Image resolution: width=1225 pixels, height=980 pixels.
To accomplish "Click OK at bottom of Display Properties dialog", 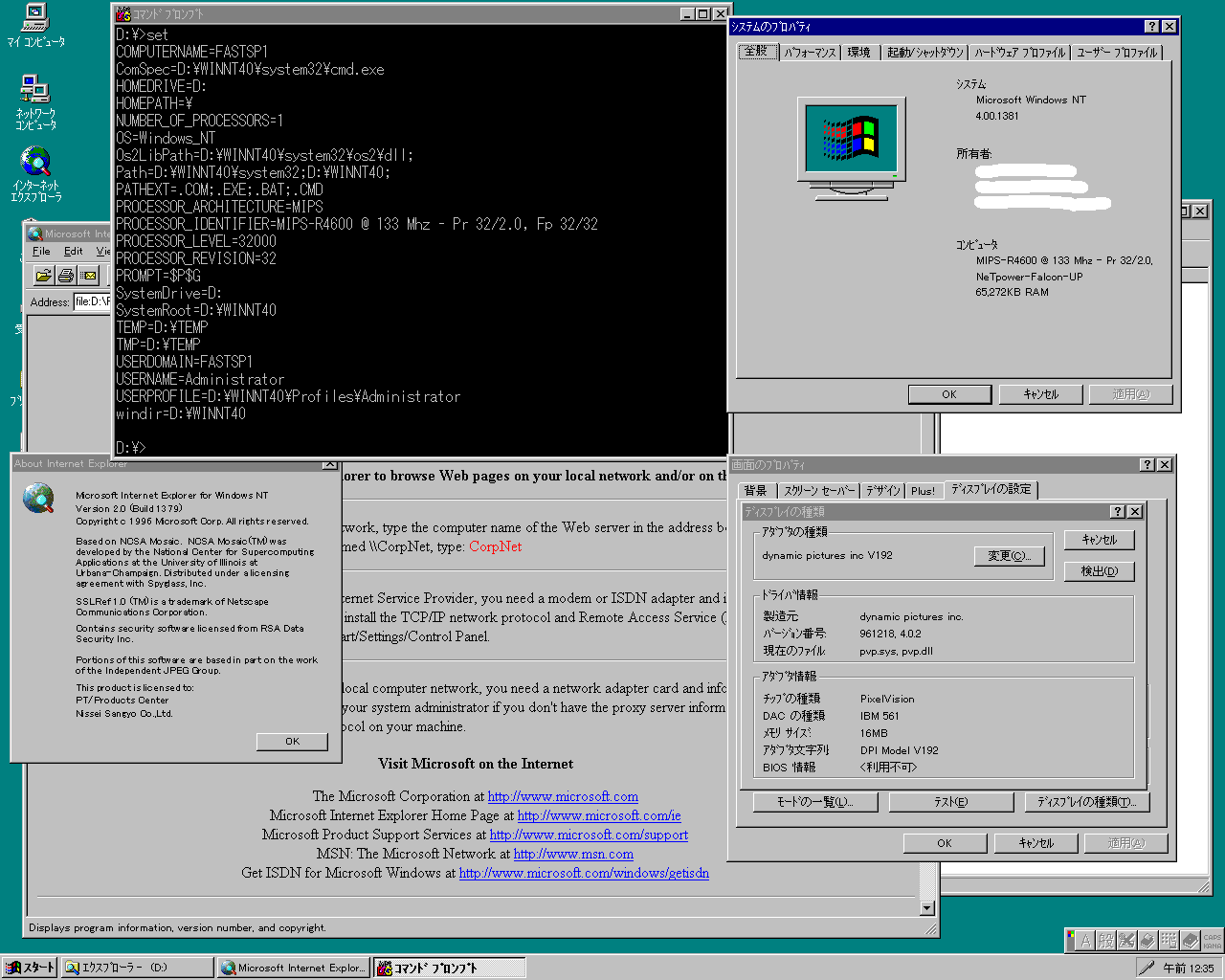I will 945,843.
